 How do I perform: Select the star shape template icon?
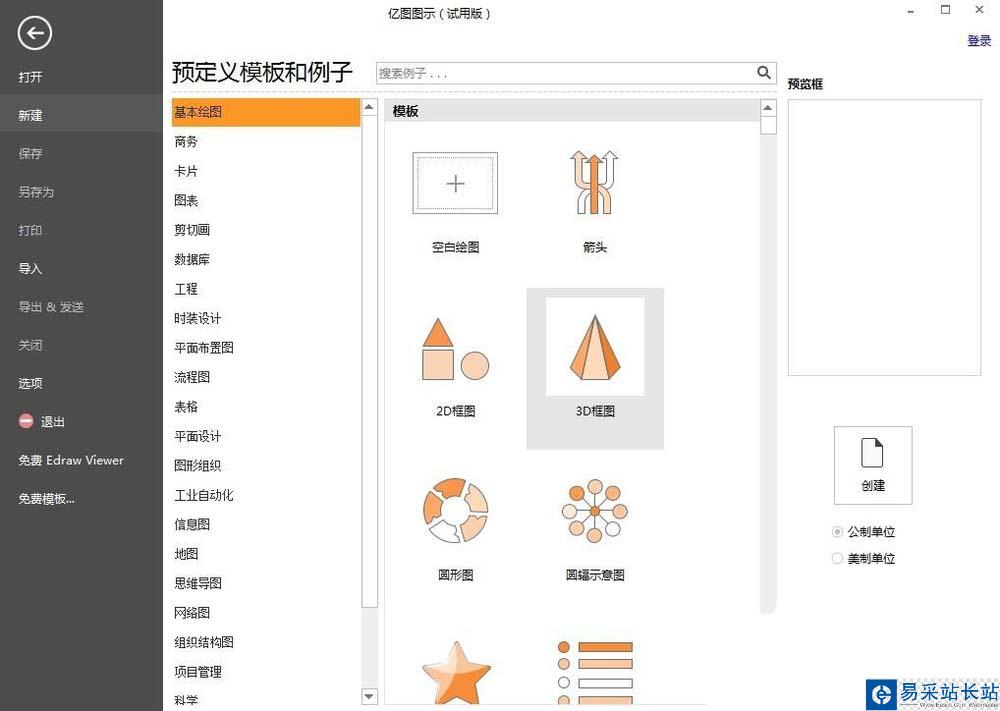pyautogui.click(x=456, y=673)
